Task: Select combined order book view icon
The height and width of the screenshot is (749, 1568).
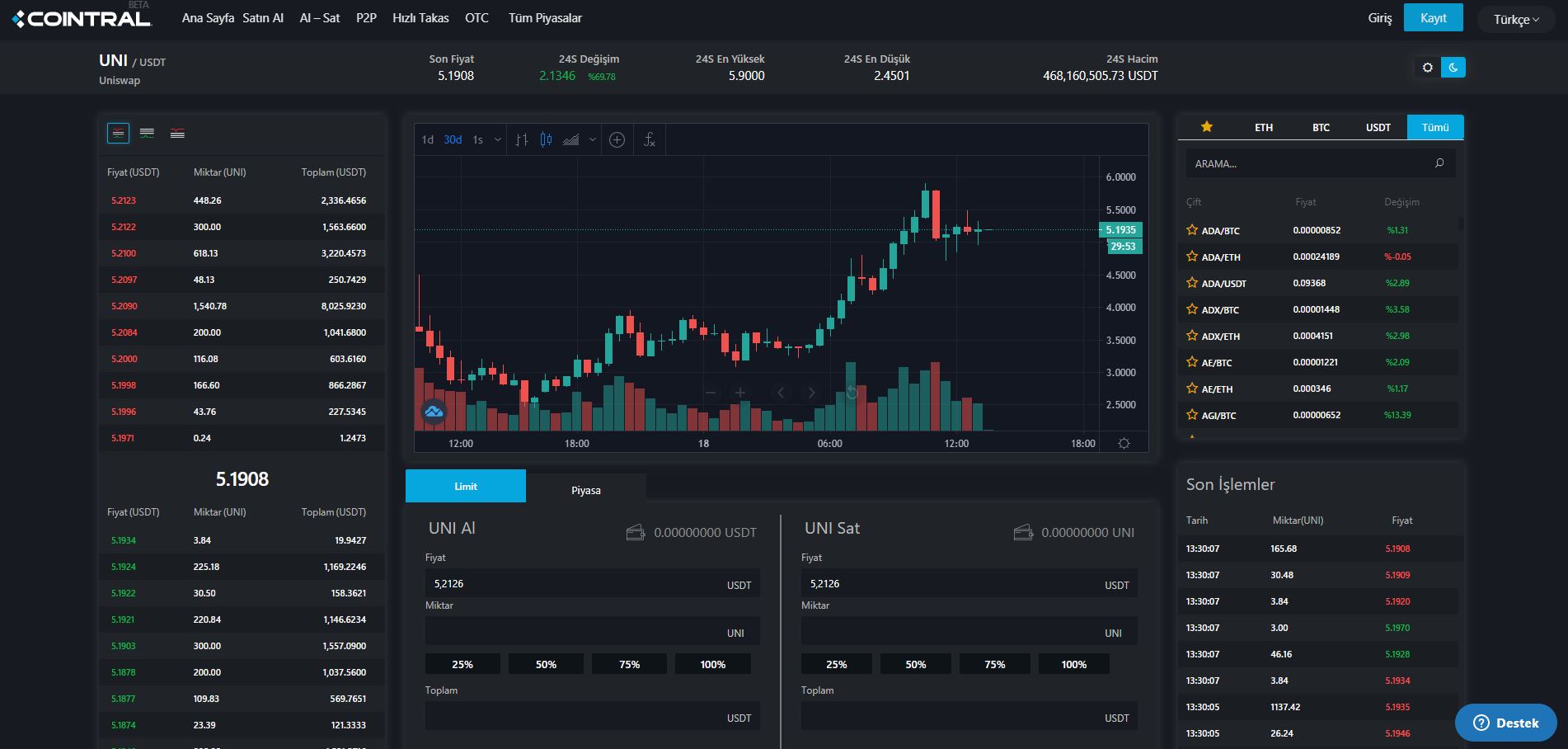Action: [119, 133]
